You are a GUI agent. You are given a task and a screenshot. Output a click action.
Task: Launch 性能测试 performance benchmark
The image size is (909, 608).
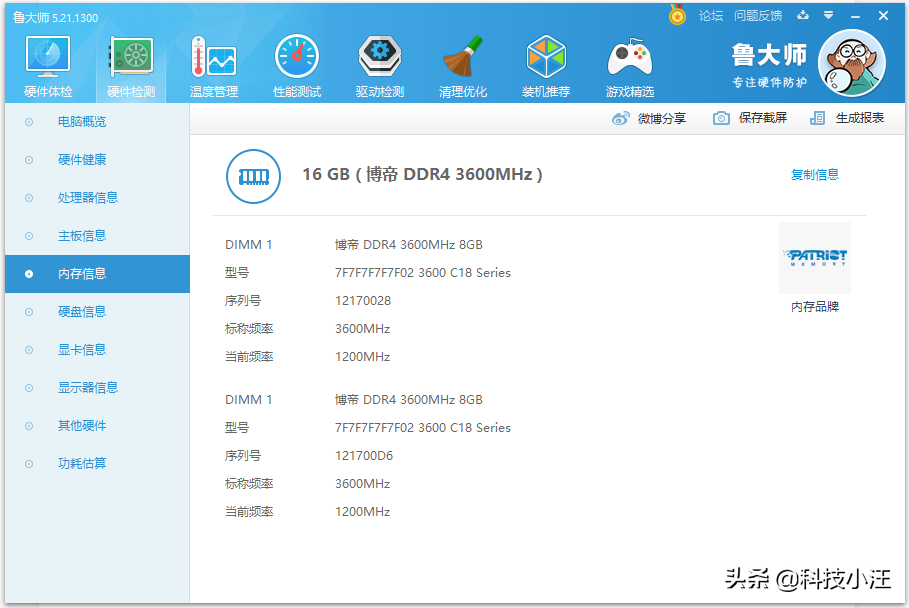[x=297, y=66]
